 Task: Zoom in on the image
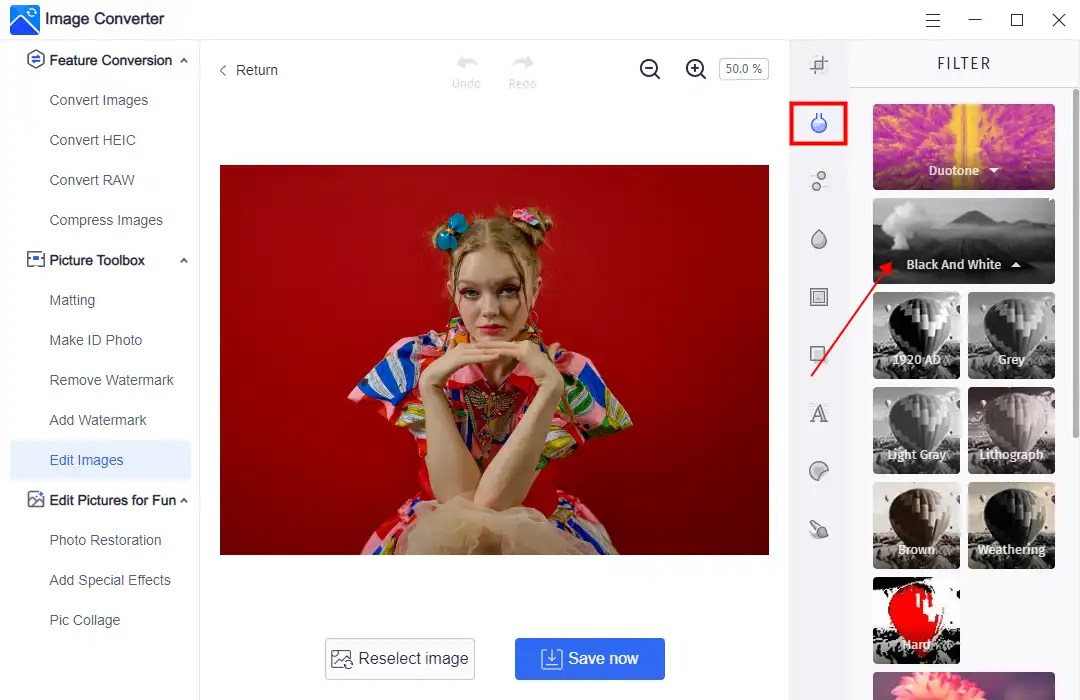[696, 69]
